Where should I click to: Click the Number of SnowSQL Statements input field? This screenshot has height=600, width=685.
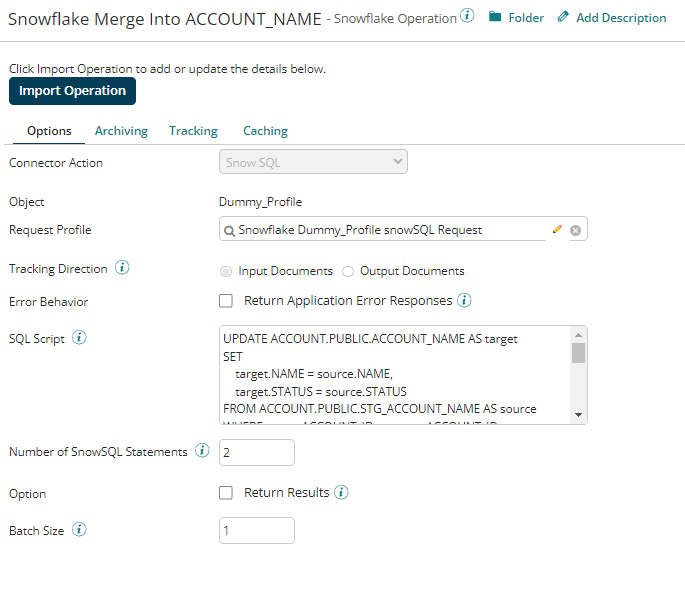257,453
